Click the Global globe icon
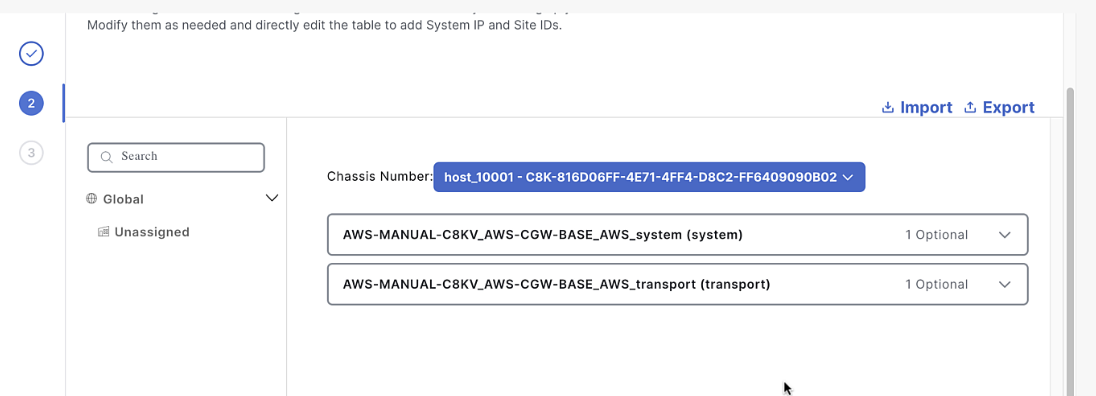 pos(91,199)
